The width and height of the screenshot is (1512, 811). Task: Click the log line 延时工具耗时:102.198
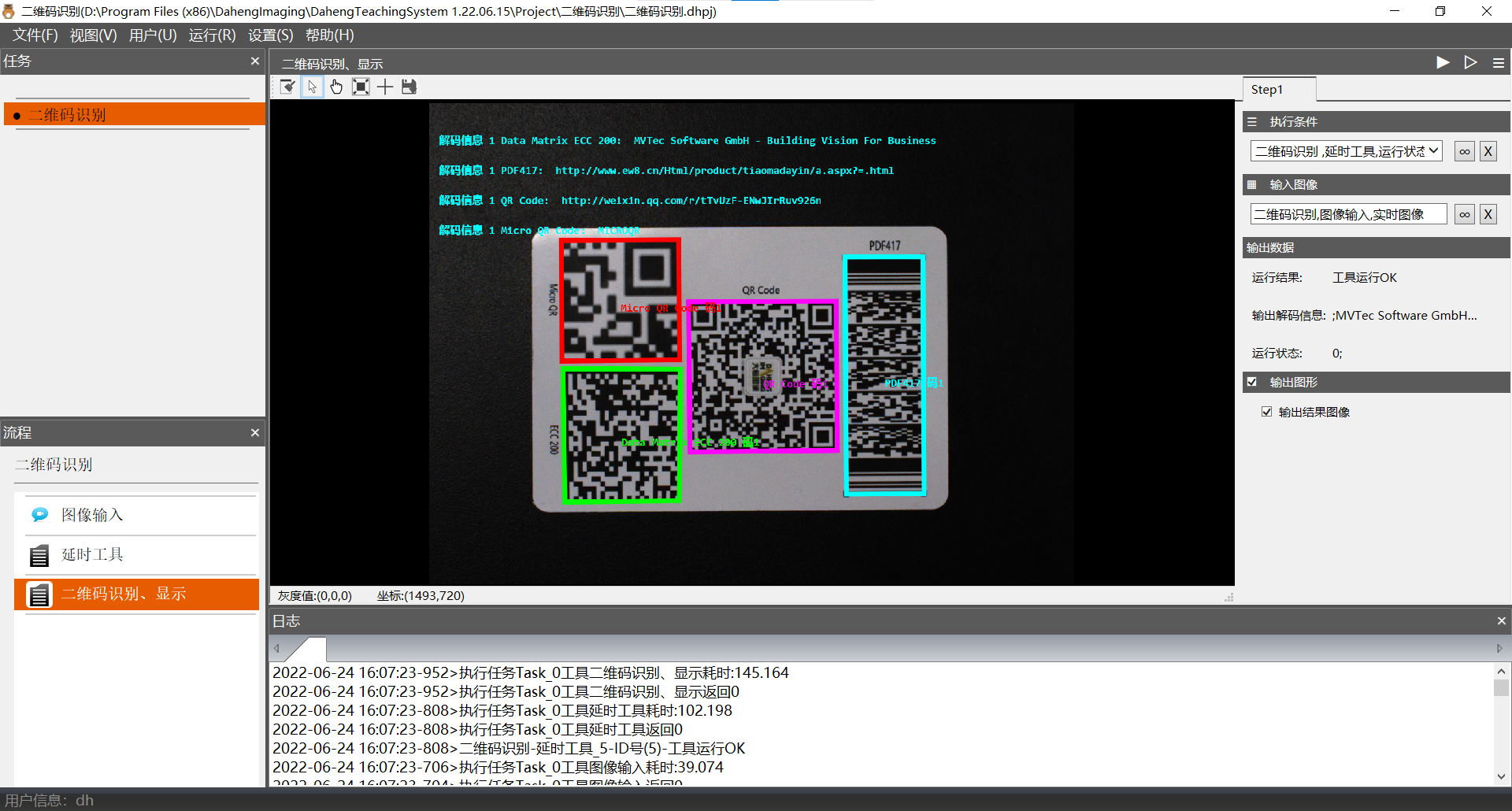tap(502, 711)
